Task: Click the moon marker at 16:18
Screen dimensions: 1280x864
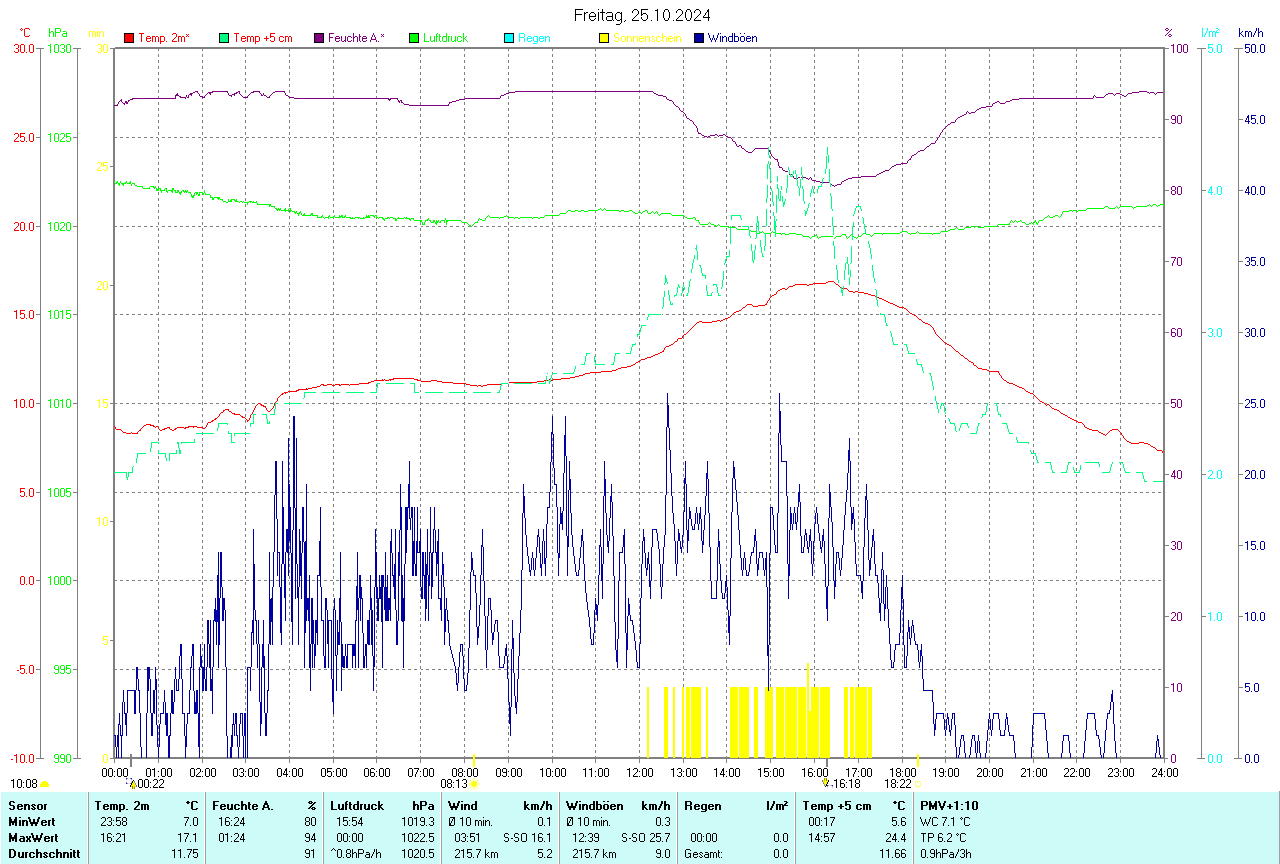Action: point(826,784)
